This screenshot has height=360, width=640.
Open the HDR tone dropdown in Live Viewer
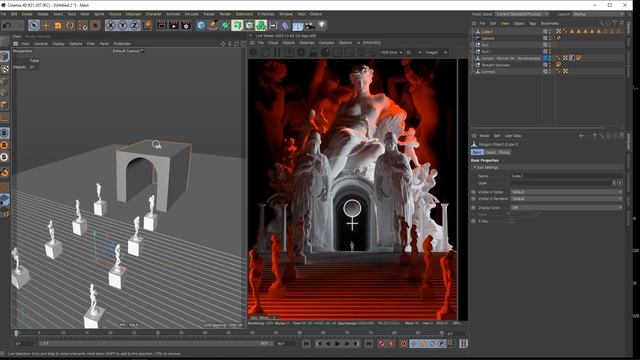click(x=391, y=52)
